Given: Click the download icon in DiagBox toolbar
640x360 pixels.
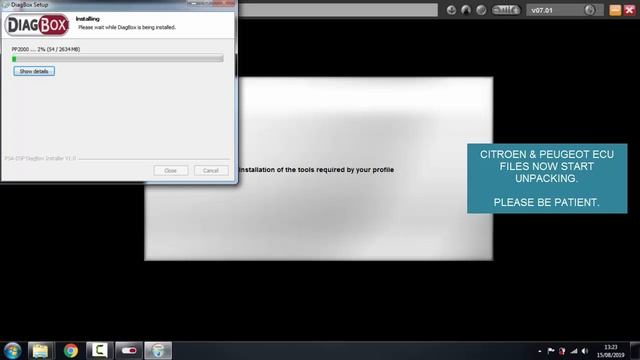Looking at the screenshot, I should point(451,10).
